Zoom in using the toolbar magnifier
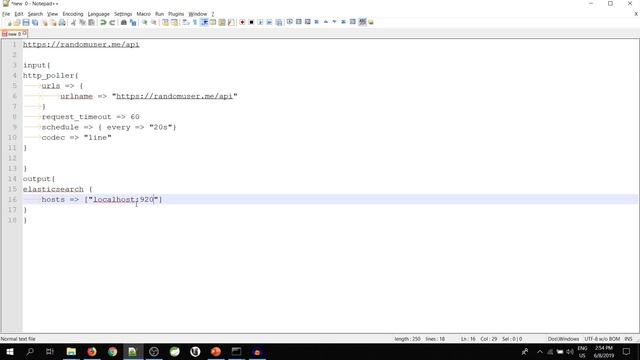 (x=144, y=22)
